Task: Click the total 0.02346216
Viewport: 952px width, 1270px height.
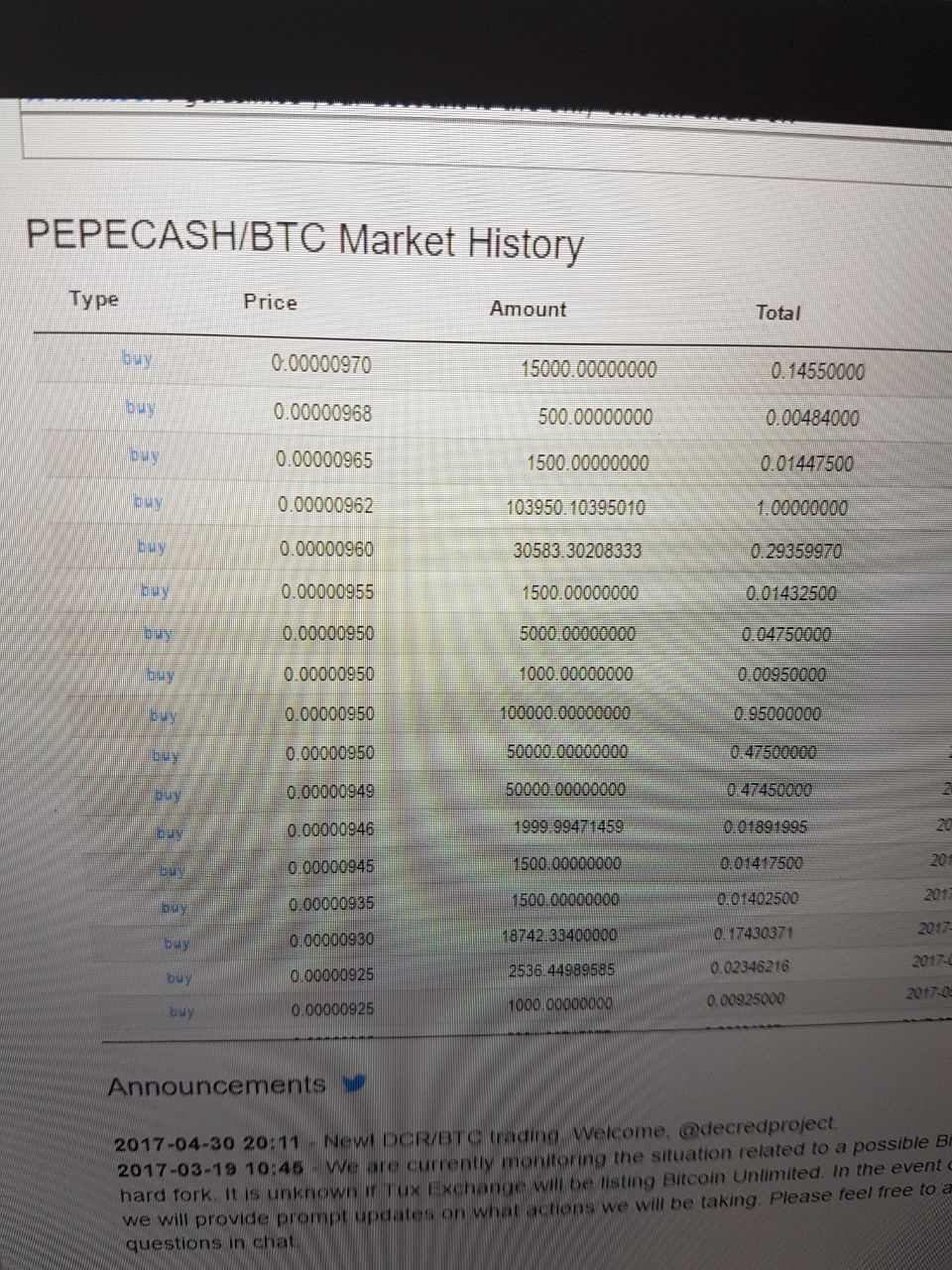Action: tap(750, 966)
